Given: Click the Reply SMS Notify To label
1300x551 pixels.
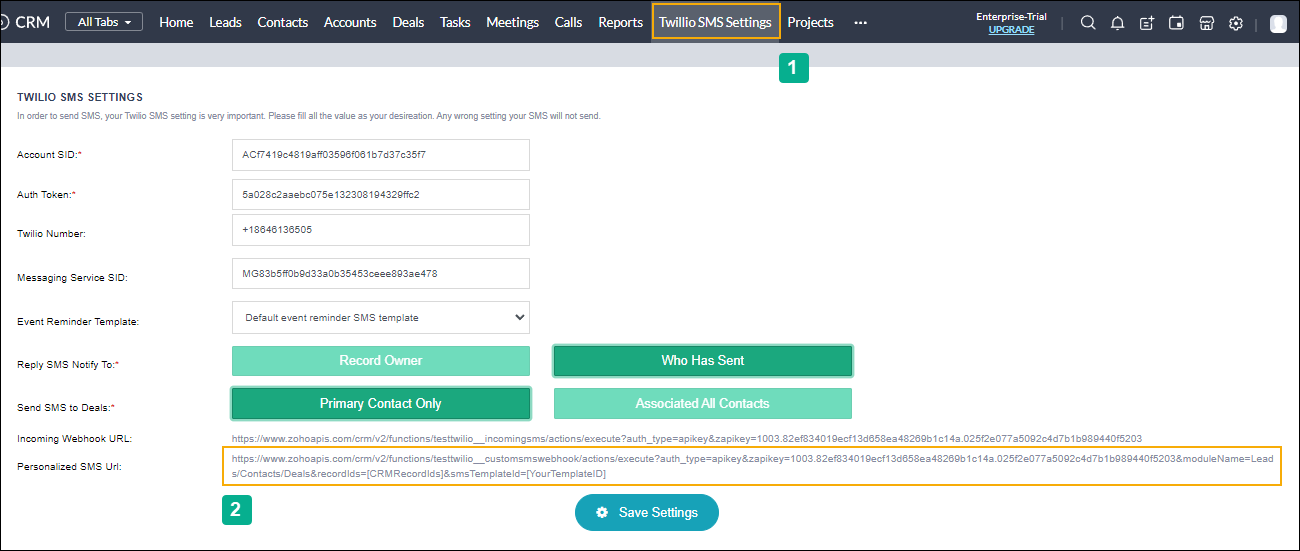Looking at the screenshot, I should pyautogui.click(x=68, y=365).
